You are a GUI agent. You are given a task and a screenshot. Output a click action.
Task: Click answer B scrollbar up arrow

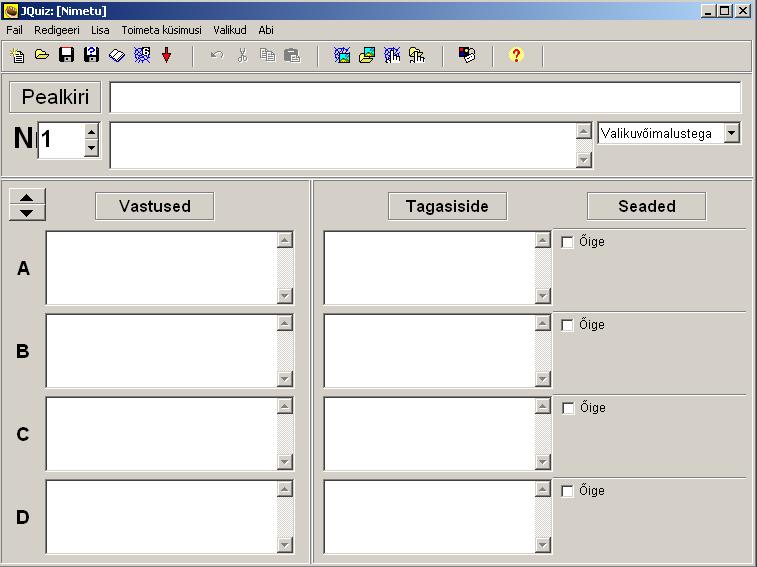coord(285,323)
